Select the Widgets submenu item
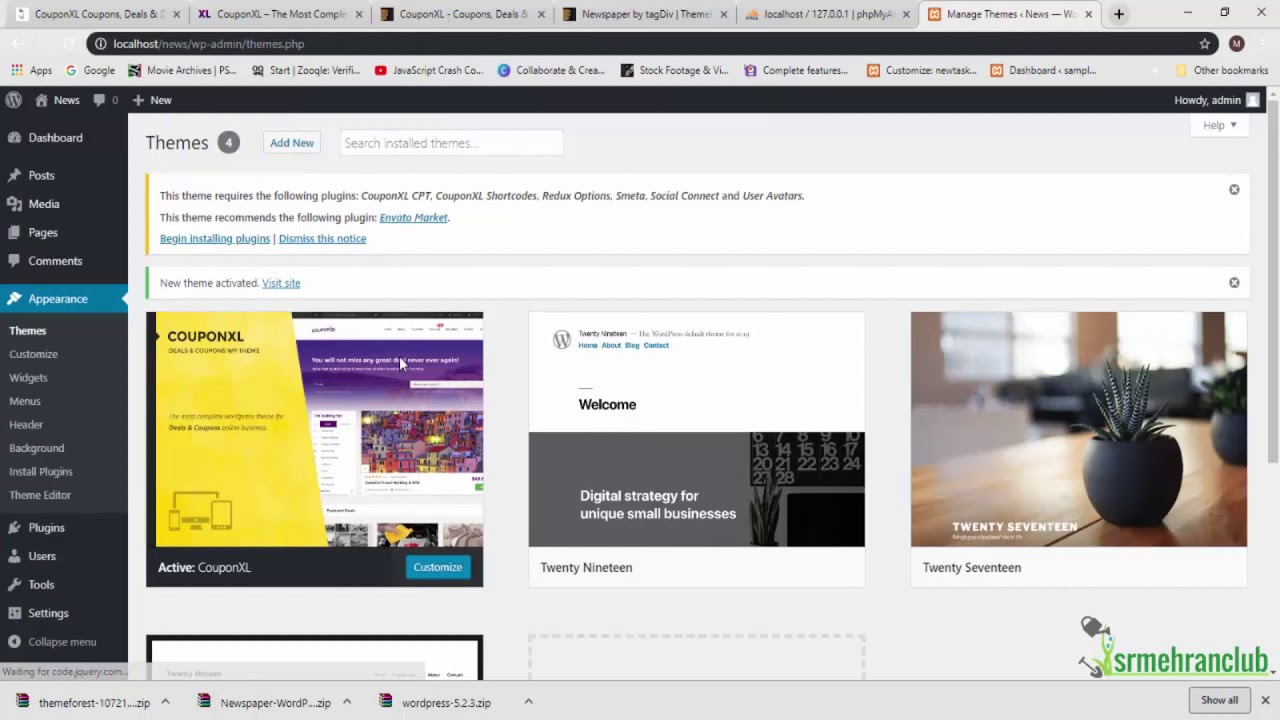 click(x=28, y=378)
